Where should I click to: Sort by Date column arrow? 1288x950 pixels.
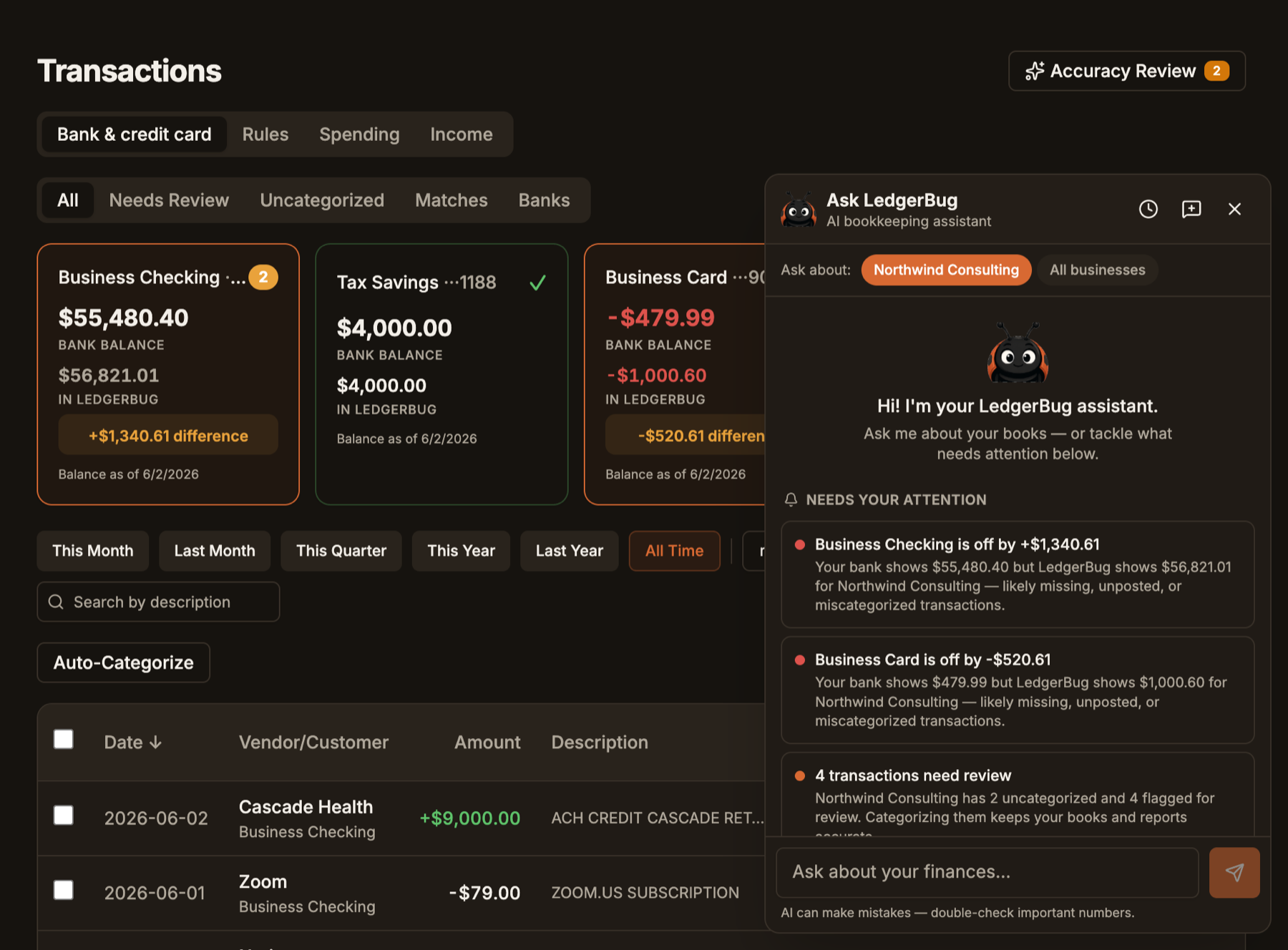tap(155, 743)
